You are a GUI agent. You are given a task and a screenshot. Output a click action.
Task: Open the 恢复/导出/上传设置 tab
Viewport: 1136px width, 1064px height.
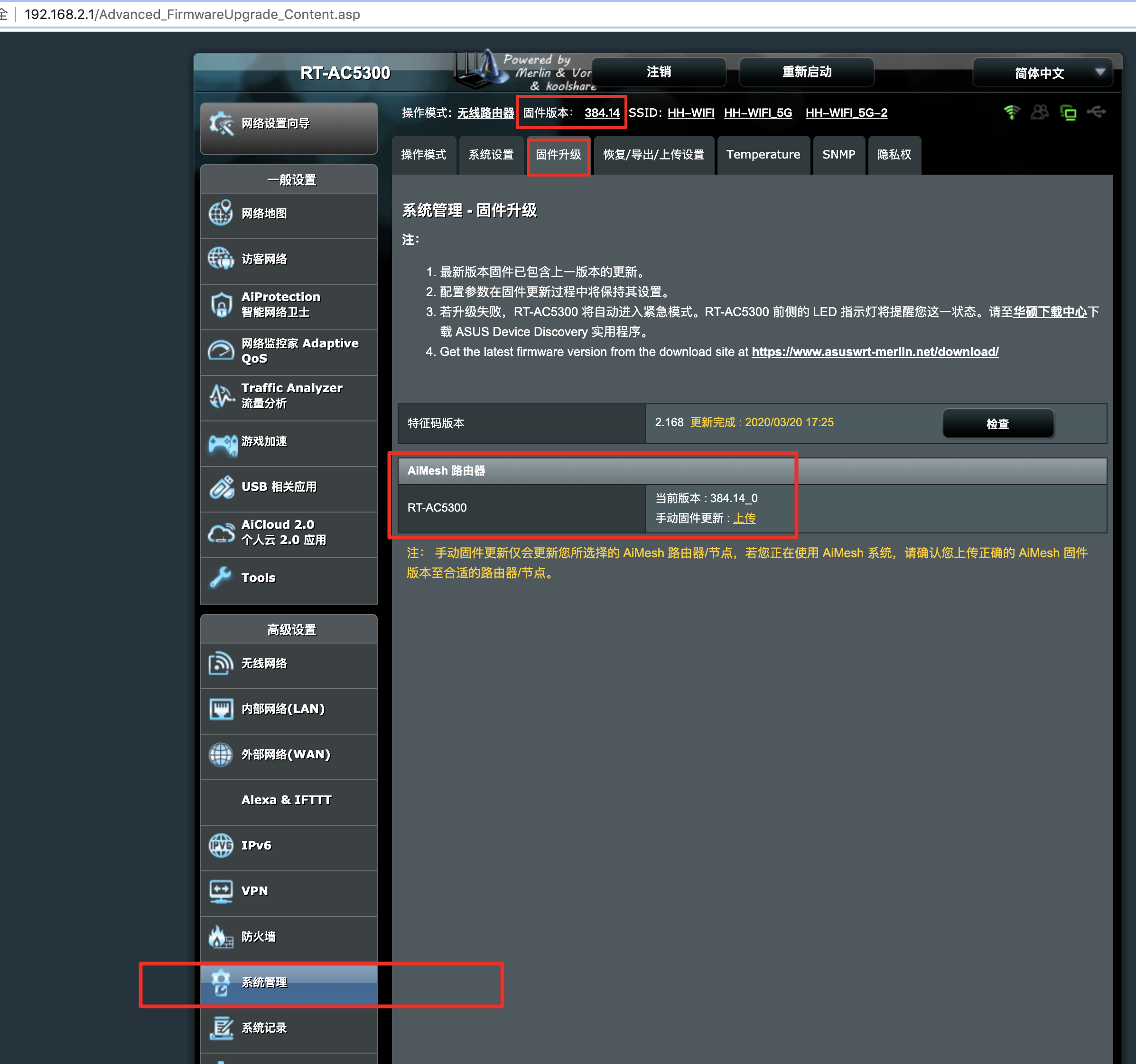click(654, 155)
